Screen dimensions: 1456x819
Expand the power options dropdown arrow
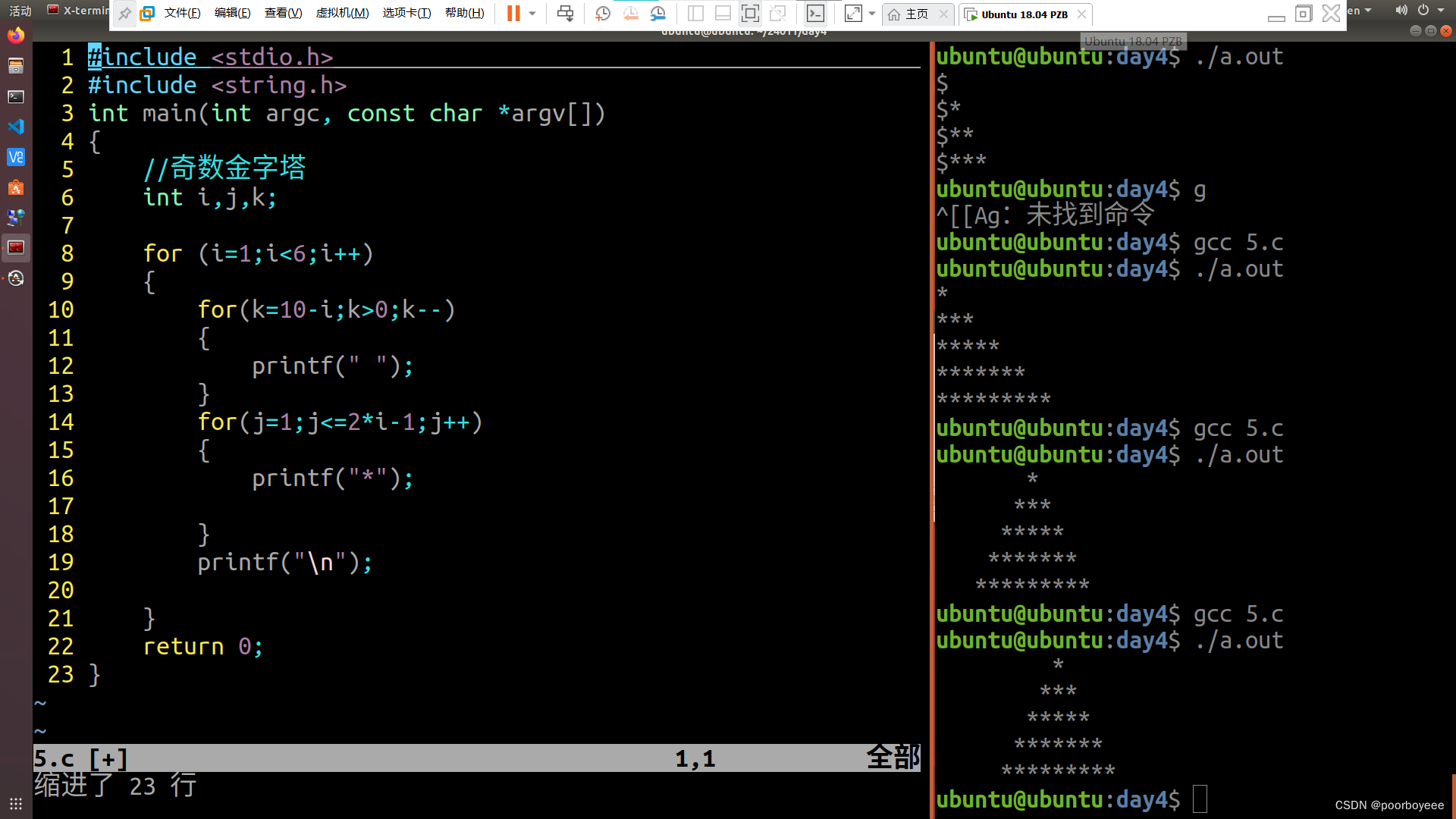tap(532, 13)
